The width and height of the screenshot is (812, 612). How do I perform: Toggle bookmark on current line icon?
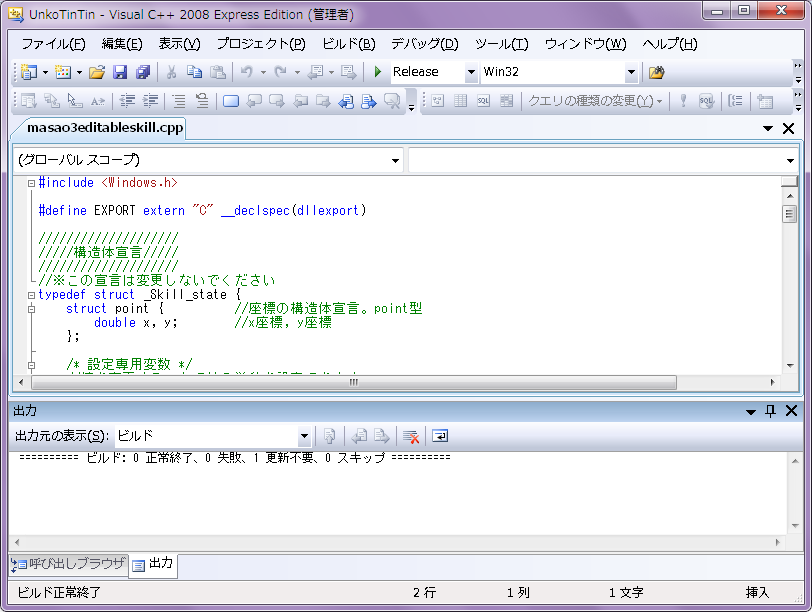pyautogui.click(x=231, y=101)
